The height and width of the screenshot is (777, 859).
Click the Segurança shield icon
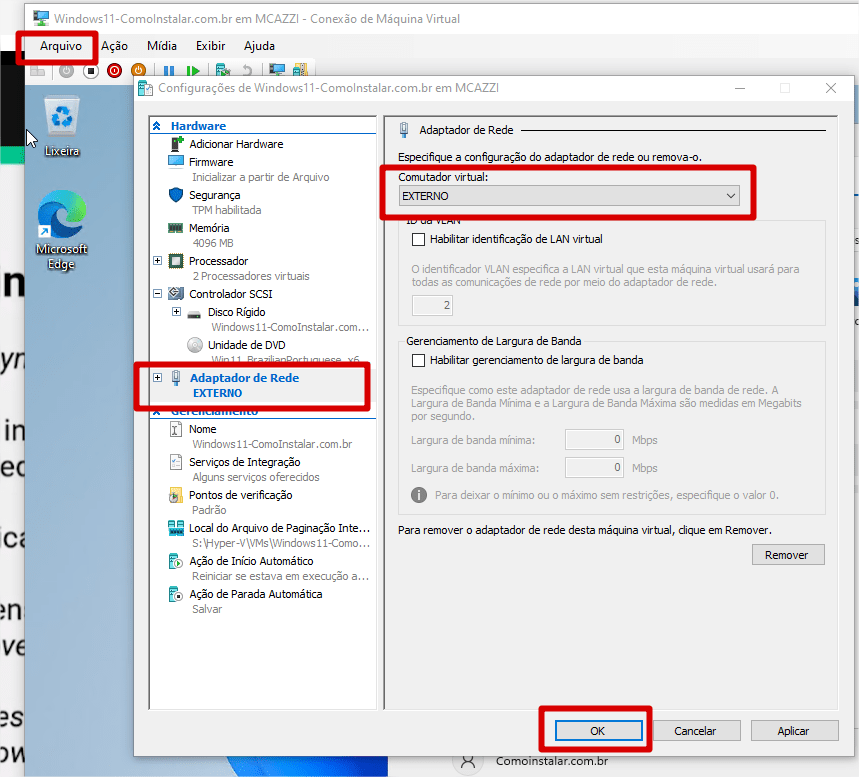(176, 195)
